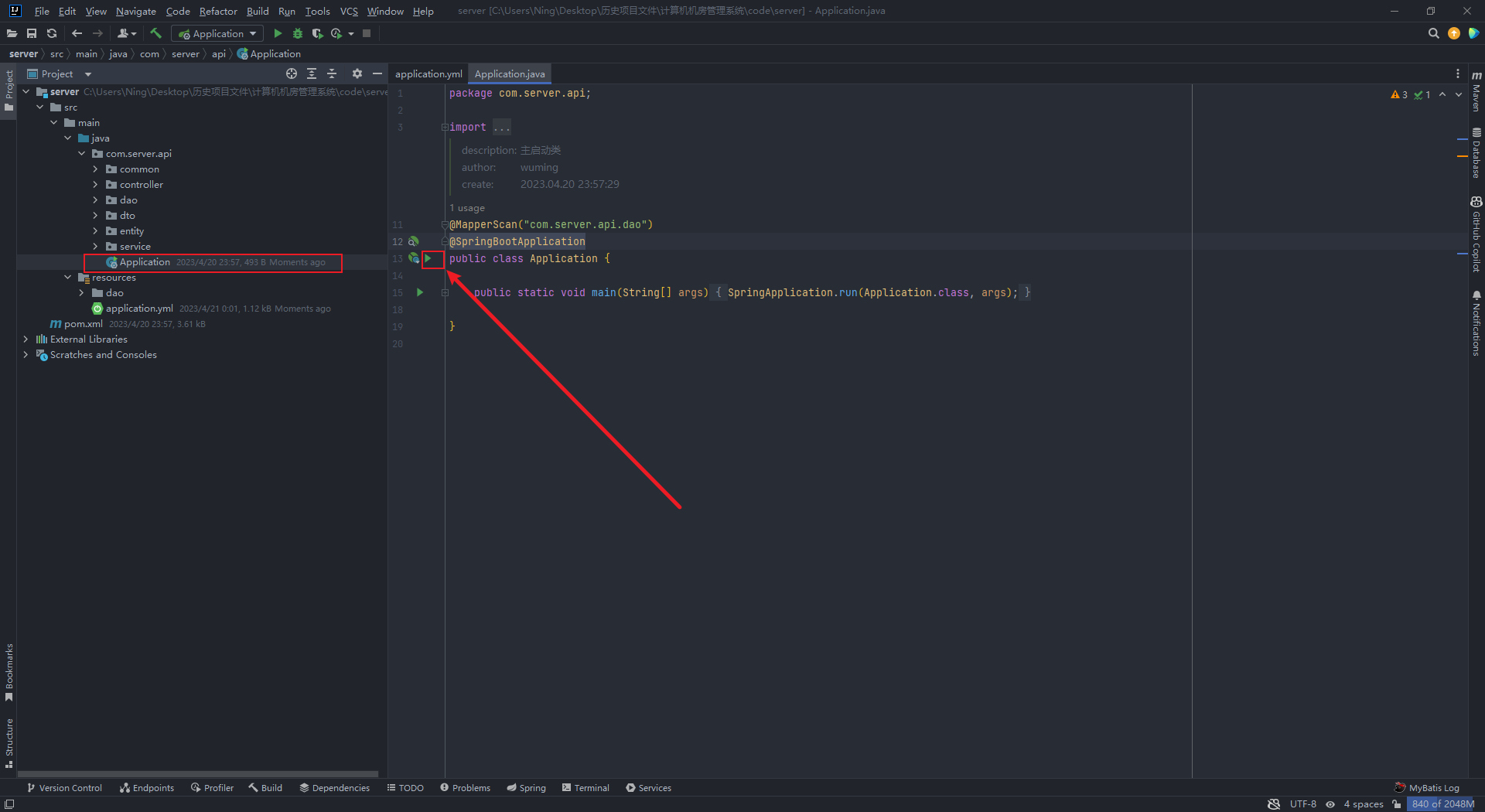Open Problems tool window button
Image resolution: width=1485 pixels, height=812 pixels.
tap(465, 788)
